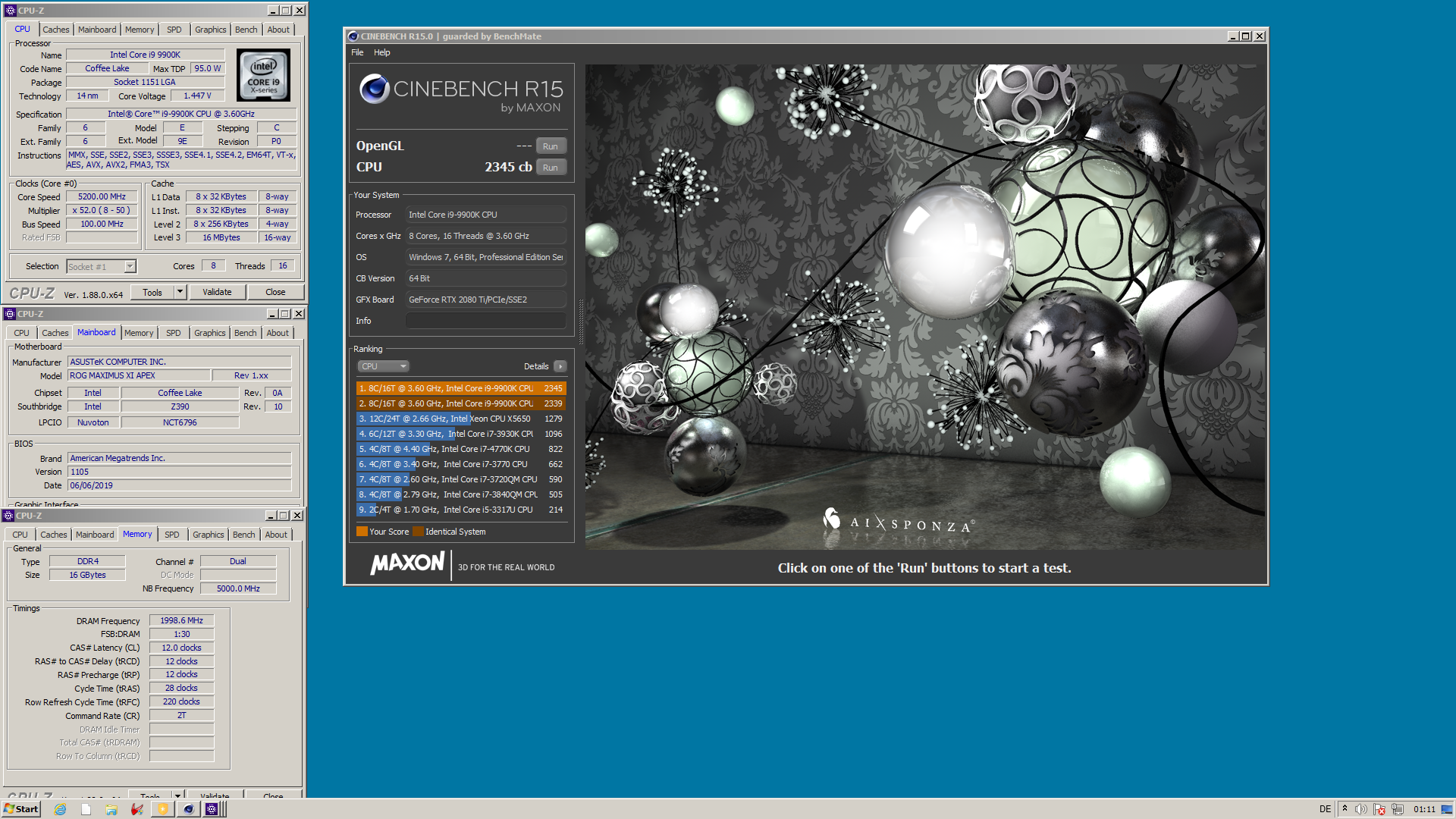
Task: Select ranking entry 2 with score 2339
Action: [x=461, y=403]
